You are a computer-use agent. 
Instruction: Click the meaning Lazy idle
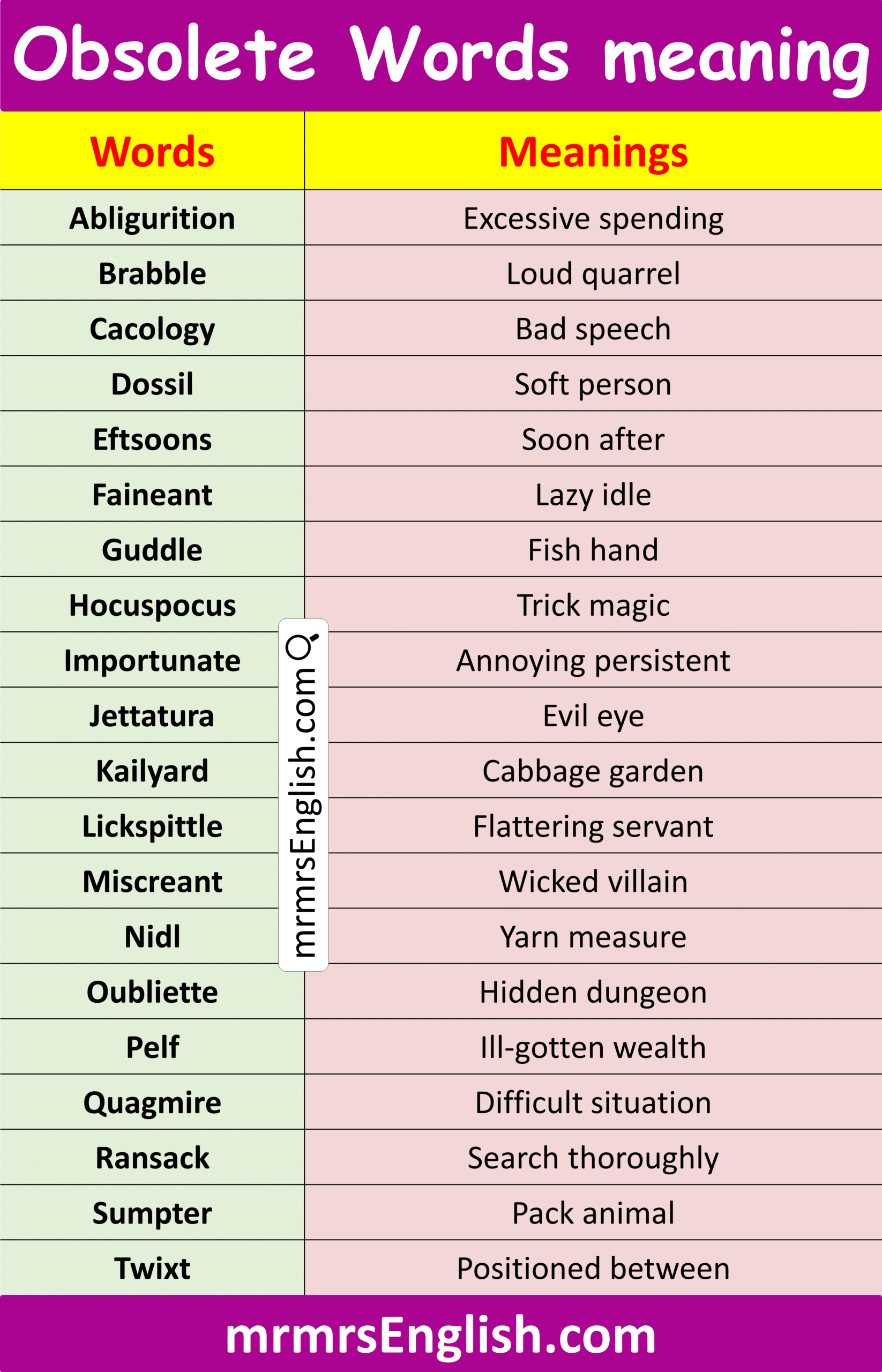(x=593, y=494)
